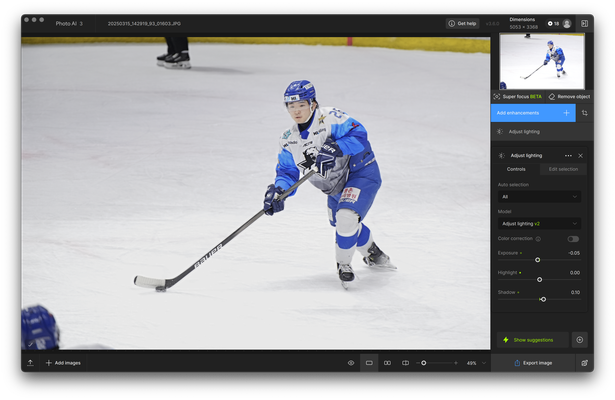Move the zoom slider handle
The image size is (615, 400).
pos(424,363)
